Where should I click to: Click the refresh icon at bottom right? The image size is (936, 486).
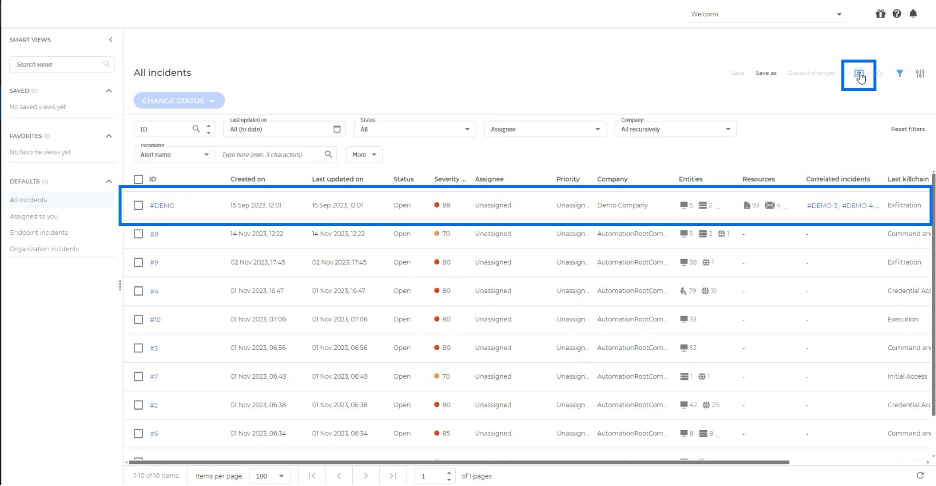coord(920,475)
